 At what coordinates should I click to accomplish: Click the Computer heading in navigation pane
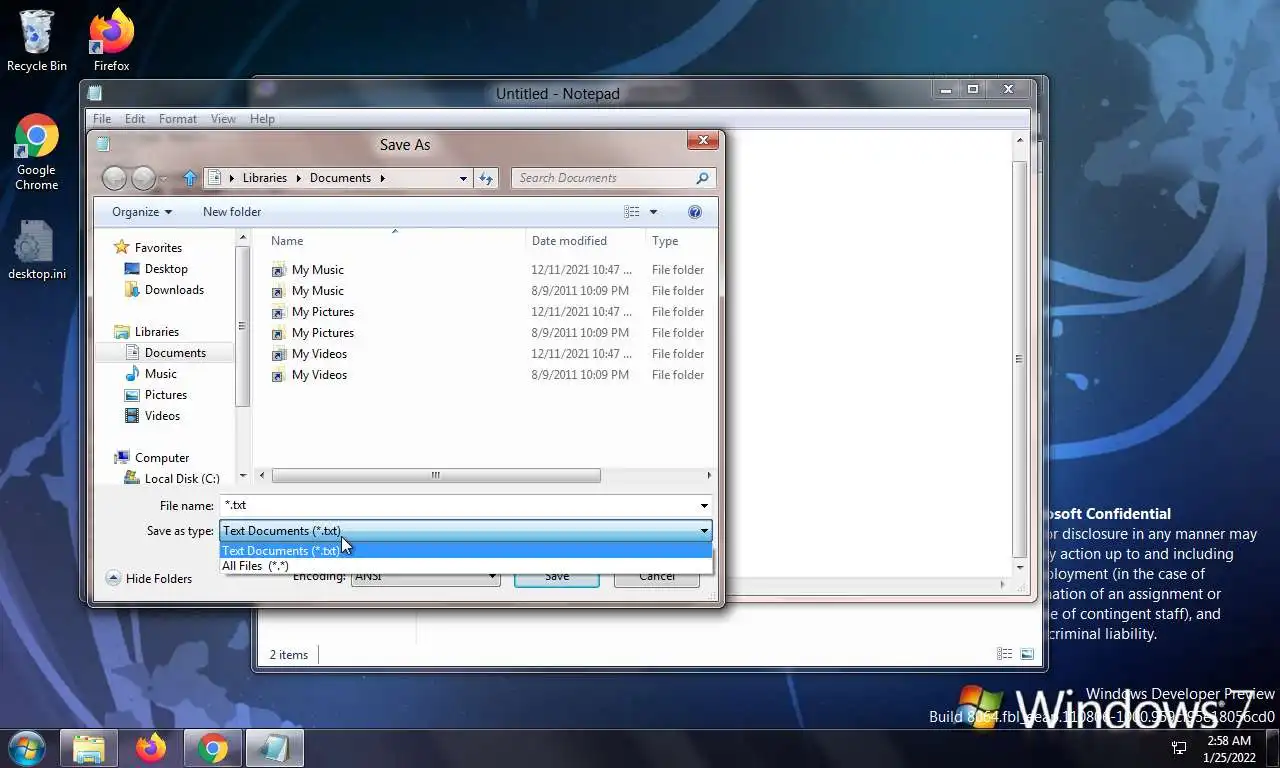point(151,458)
